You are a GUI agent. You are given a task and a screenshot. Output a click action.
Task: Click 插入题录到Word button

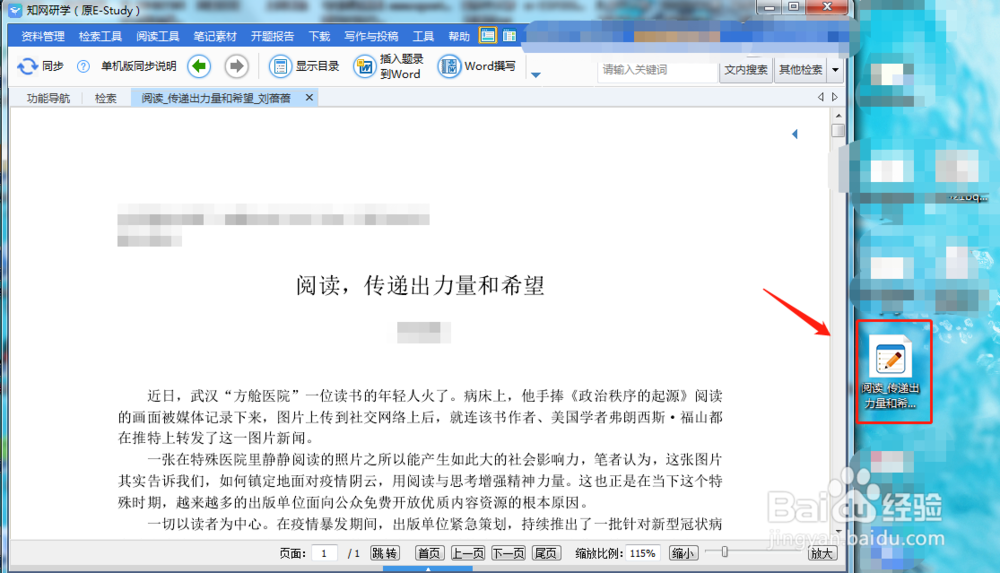(388, 66)
